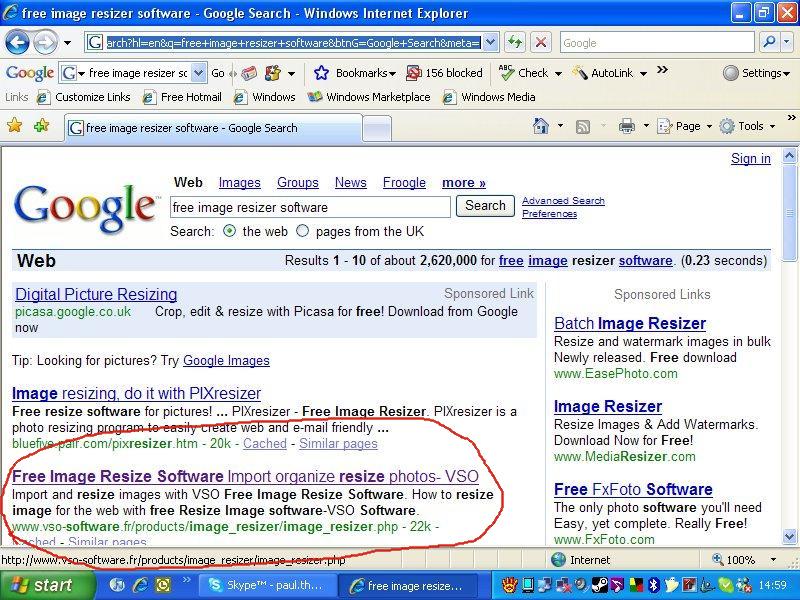Go back with the Back arrow button

(17, 42)
